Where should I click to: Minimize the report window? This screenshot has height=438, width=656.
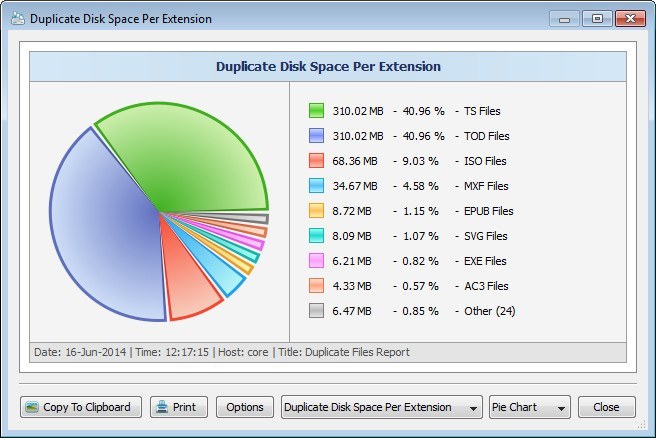[x=568, y=18]
